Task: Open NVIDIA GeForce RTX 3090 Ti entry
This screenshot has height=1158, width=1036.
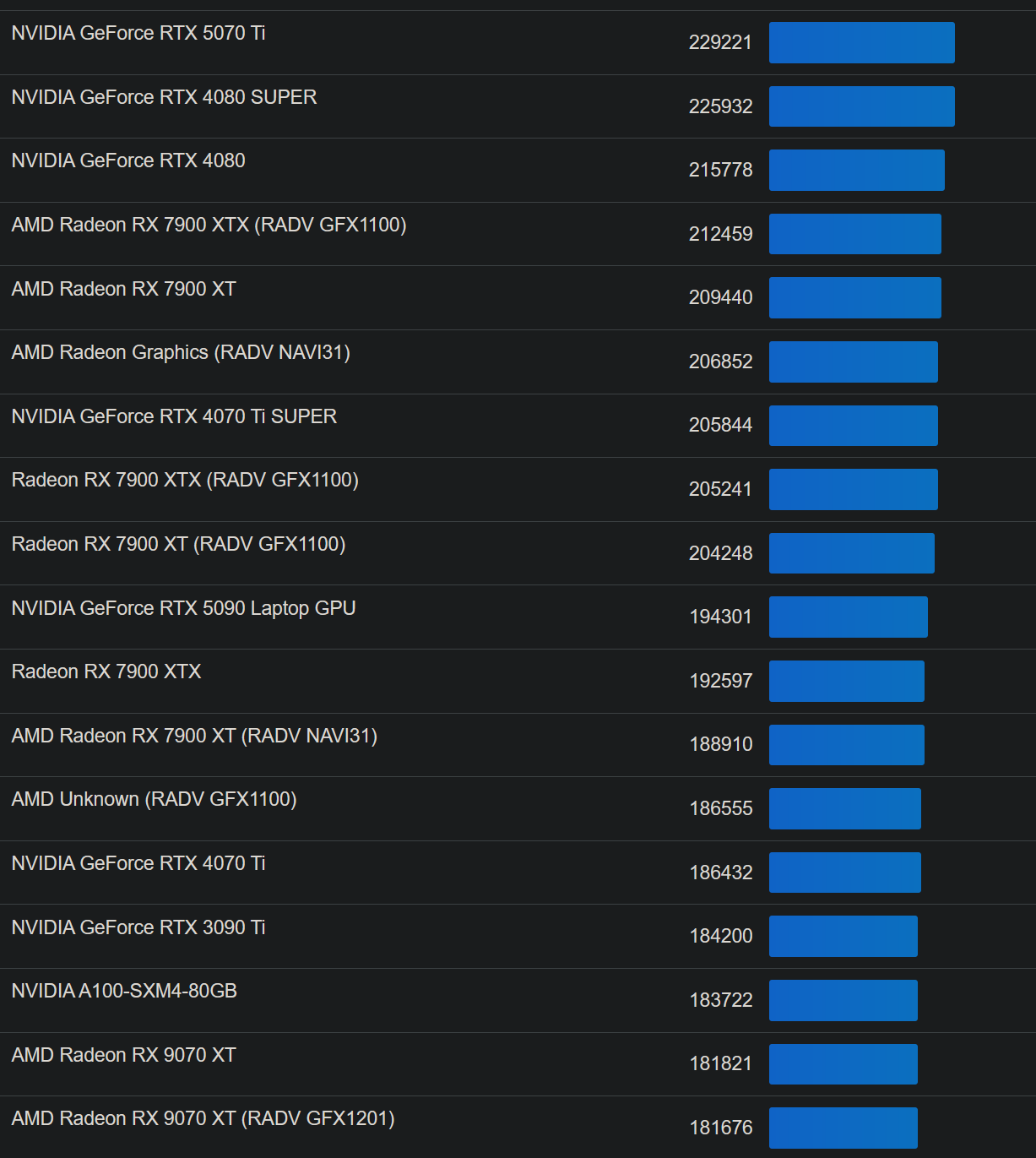Action: [x=138, y=927]
